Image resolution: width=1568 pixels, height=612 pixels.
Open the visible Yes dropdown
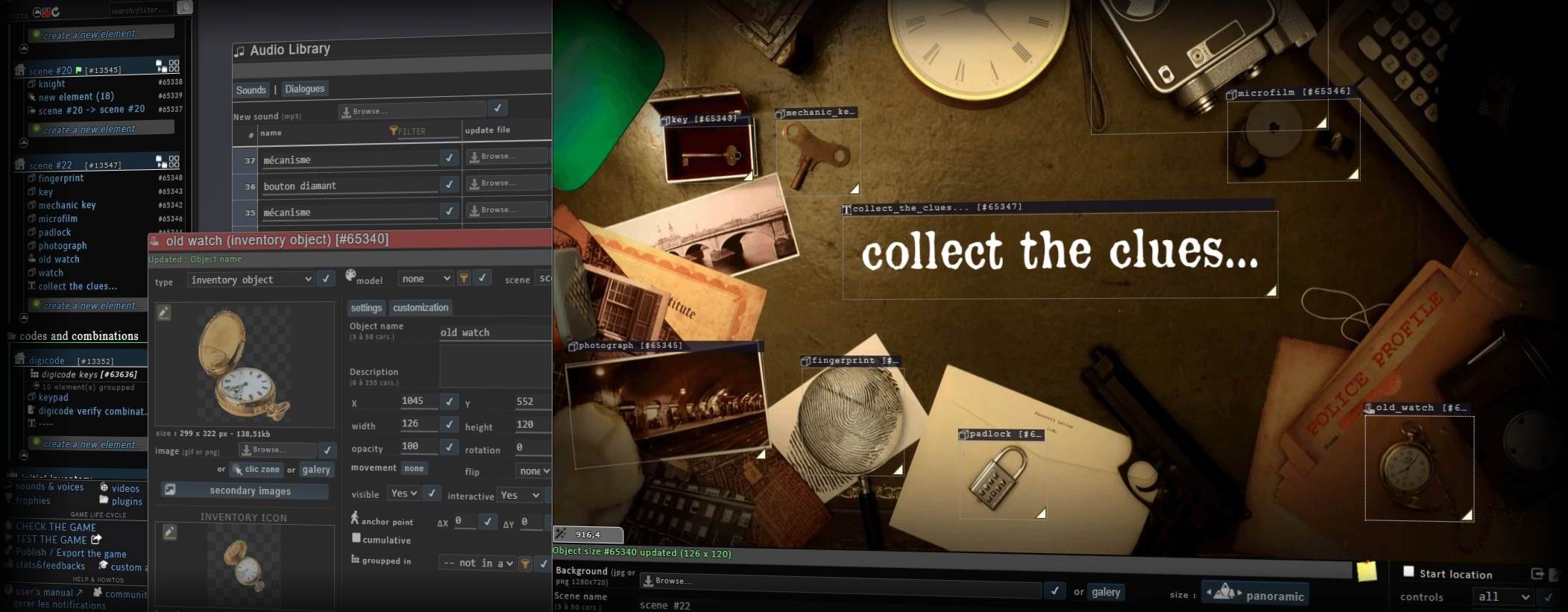click(x=403, y=493)
